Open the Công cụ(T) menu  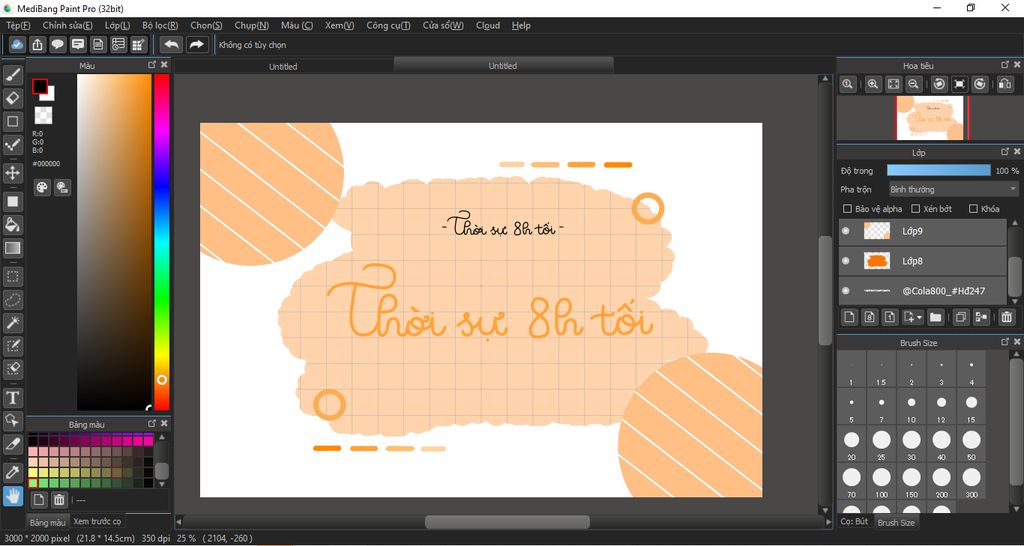coord(388,25)
